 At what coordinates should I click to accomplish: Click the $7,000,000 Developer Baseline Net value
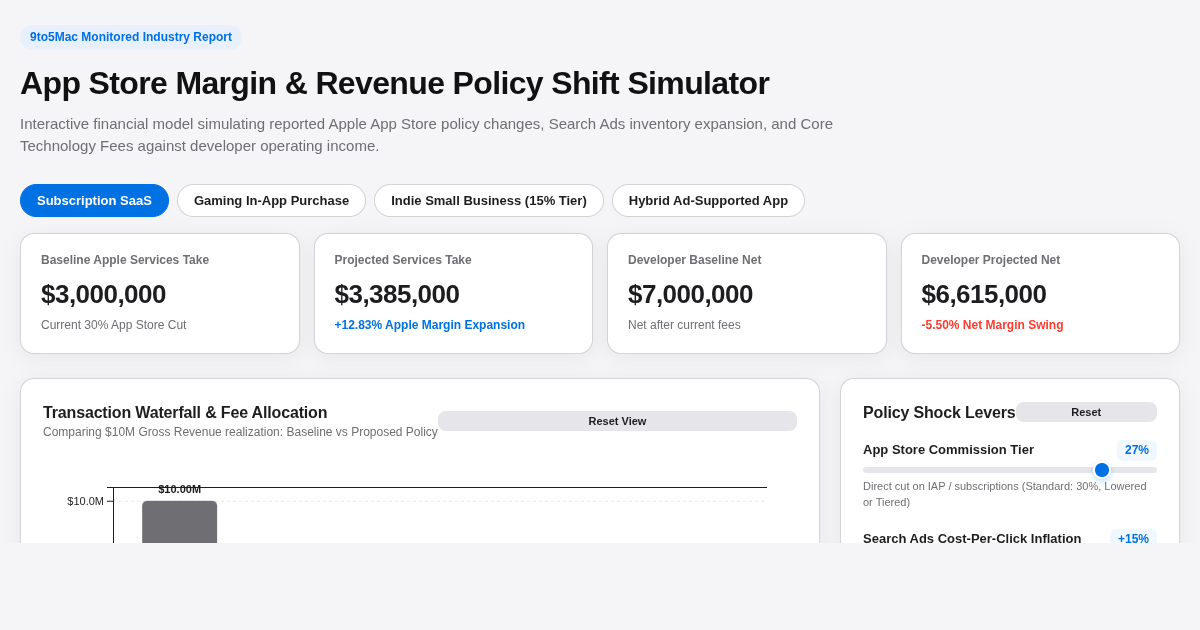point(690,294)
